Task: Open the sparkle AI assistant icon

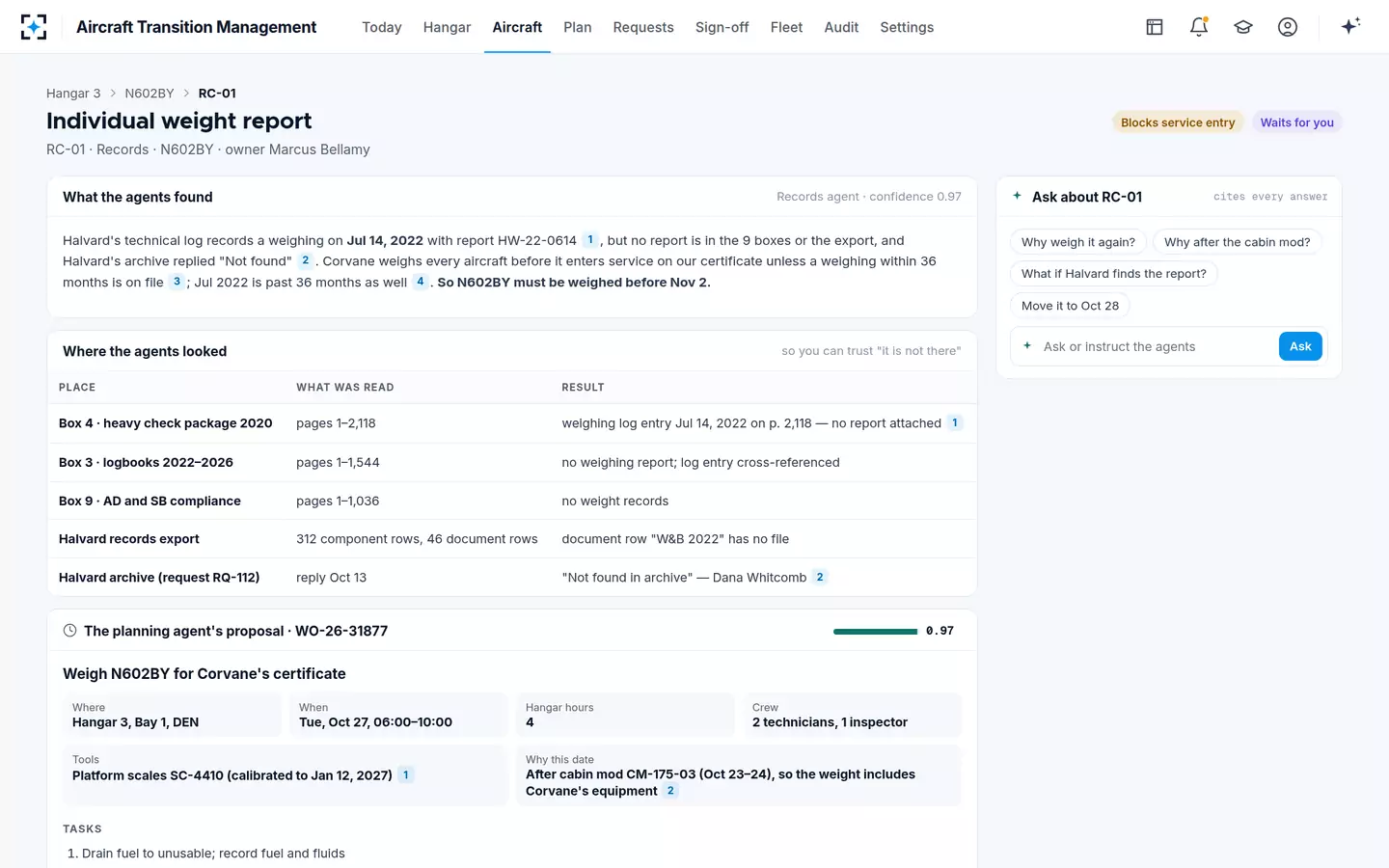Action: (1350, 26)
